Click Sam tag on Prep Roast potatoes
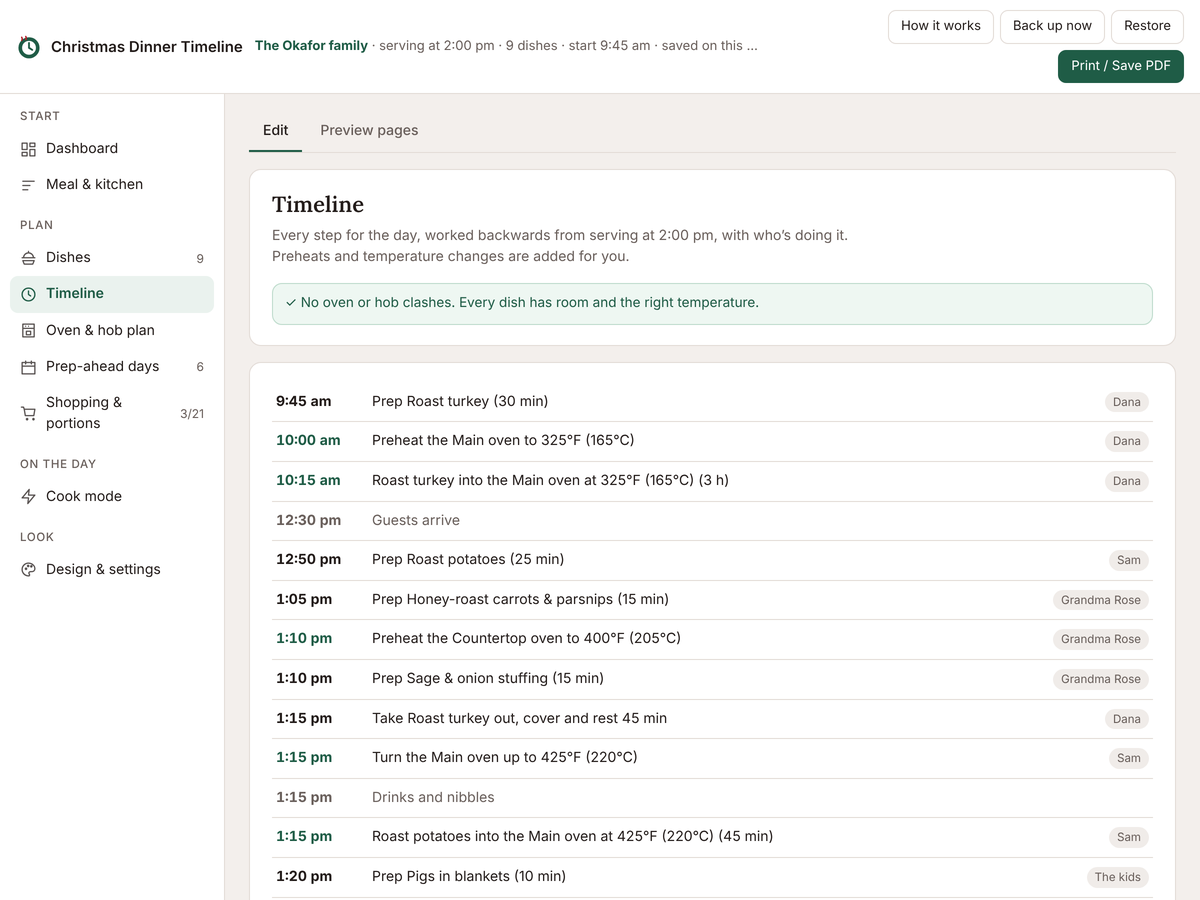This screenshot has width=1200, height=900. (x=1129, y=560)
